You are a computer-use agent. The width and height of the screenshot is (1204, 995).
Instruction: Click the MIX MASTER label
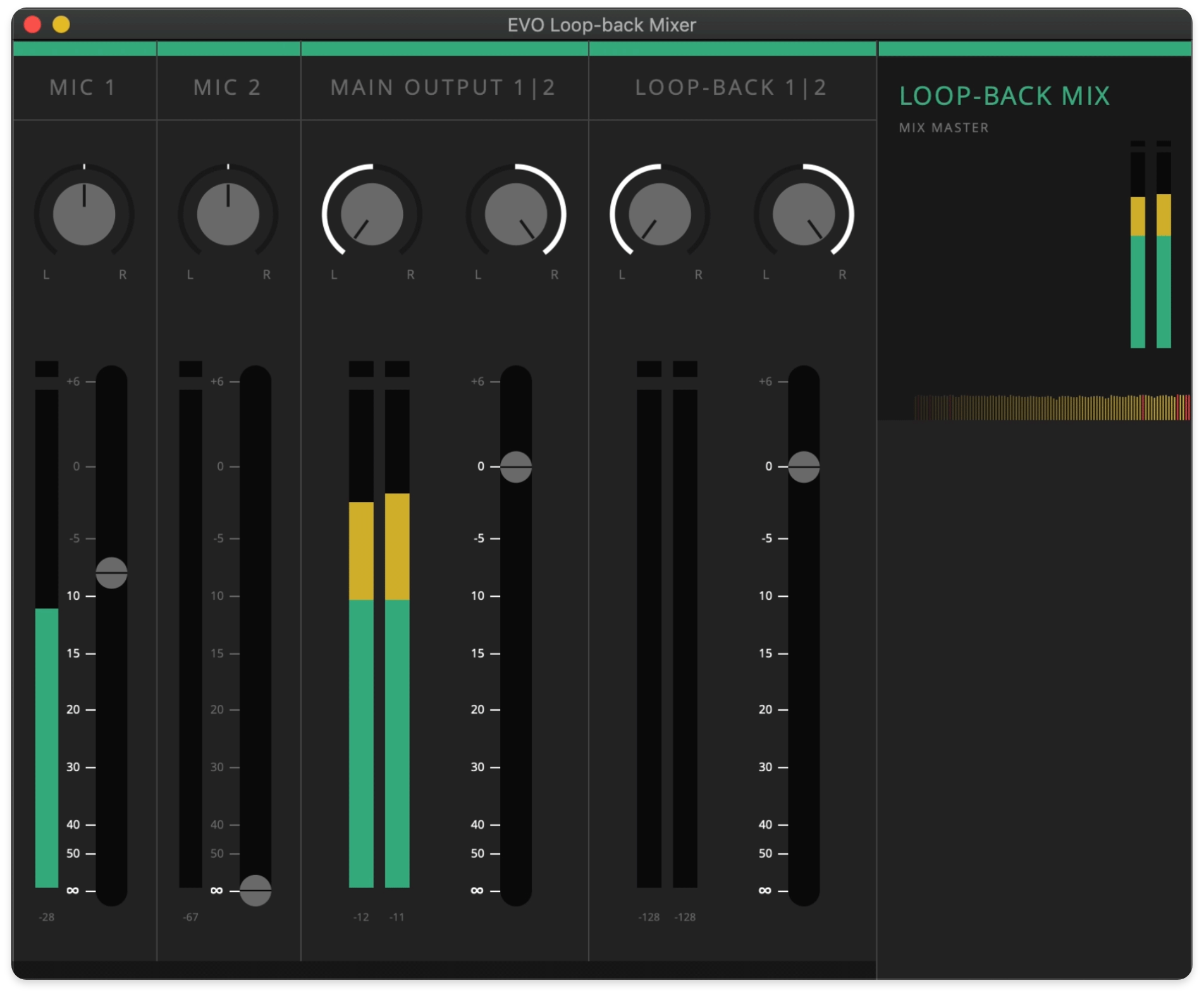[943, 128]
